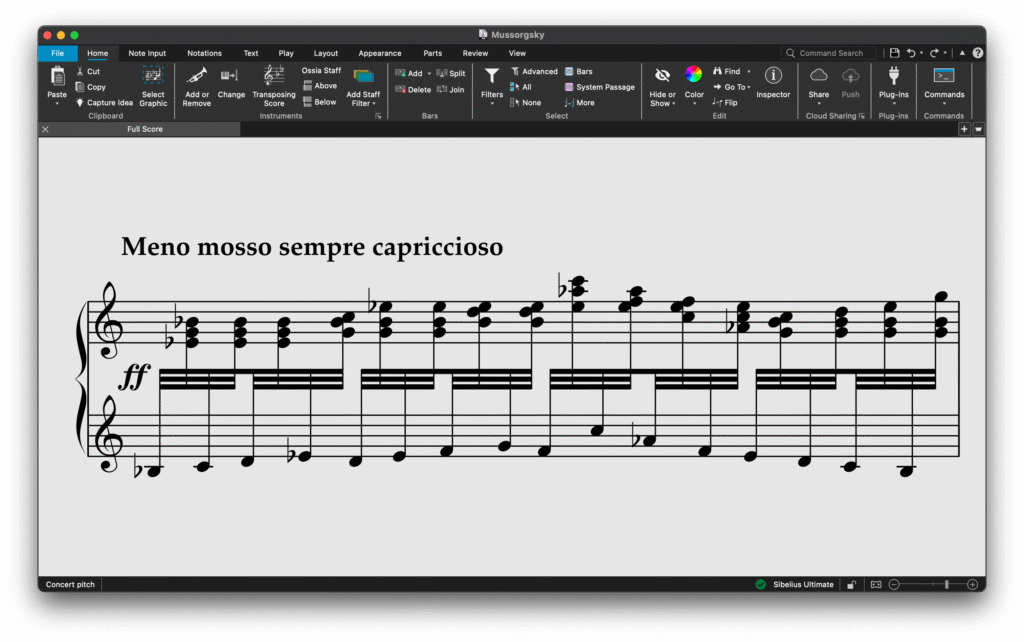This screenshot has height=642, width=1024.
Task: Go to the Review tab
Action: pos(475,54)
